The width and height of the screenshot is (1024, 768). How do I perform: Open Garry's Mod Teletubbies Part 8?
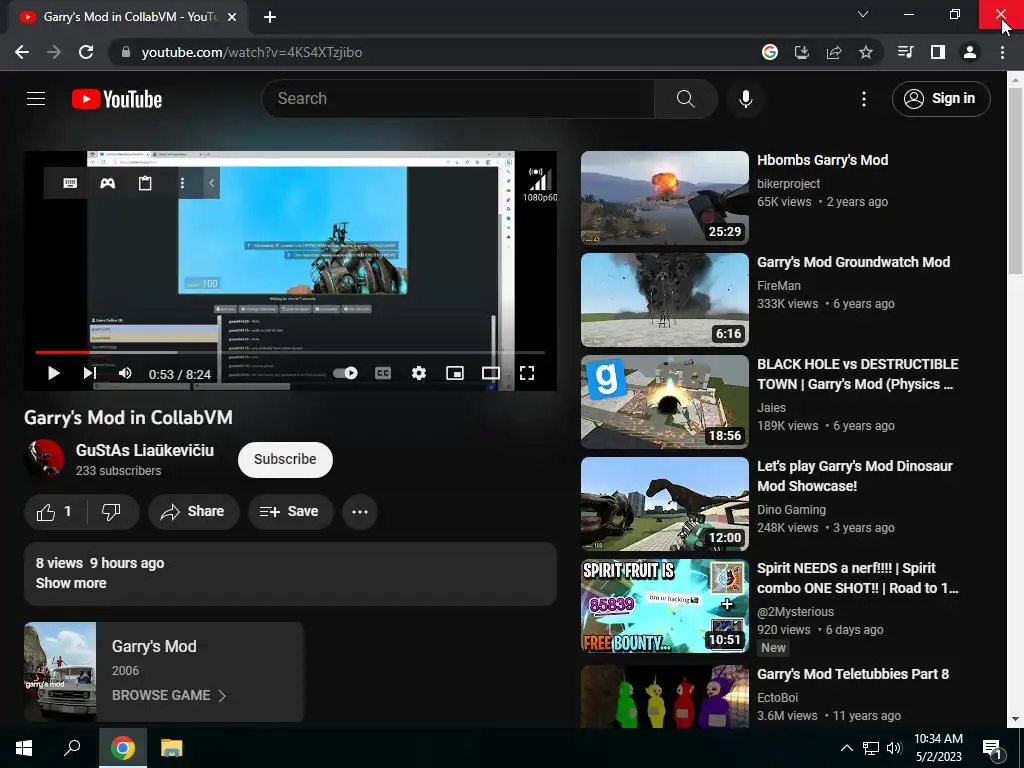point(853,675)
